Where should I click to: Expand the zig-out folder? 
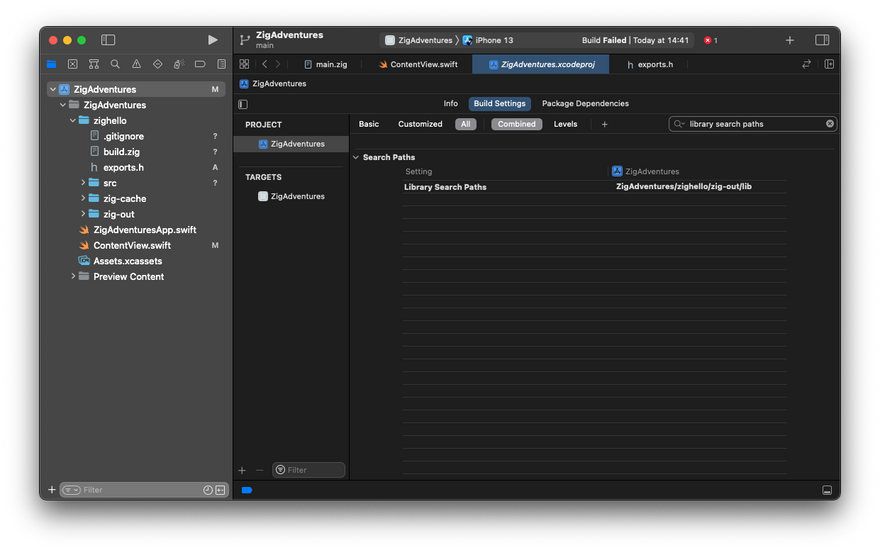(83, 214)
